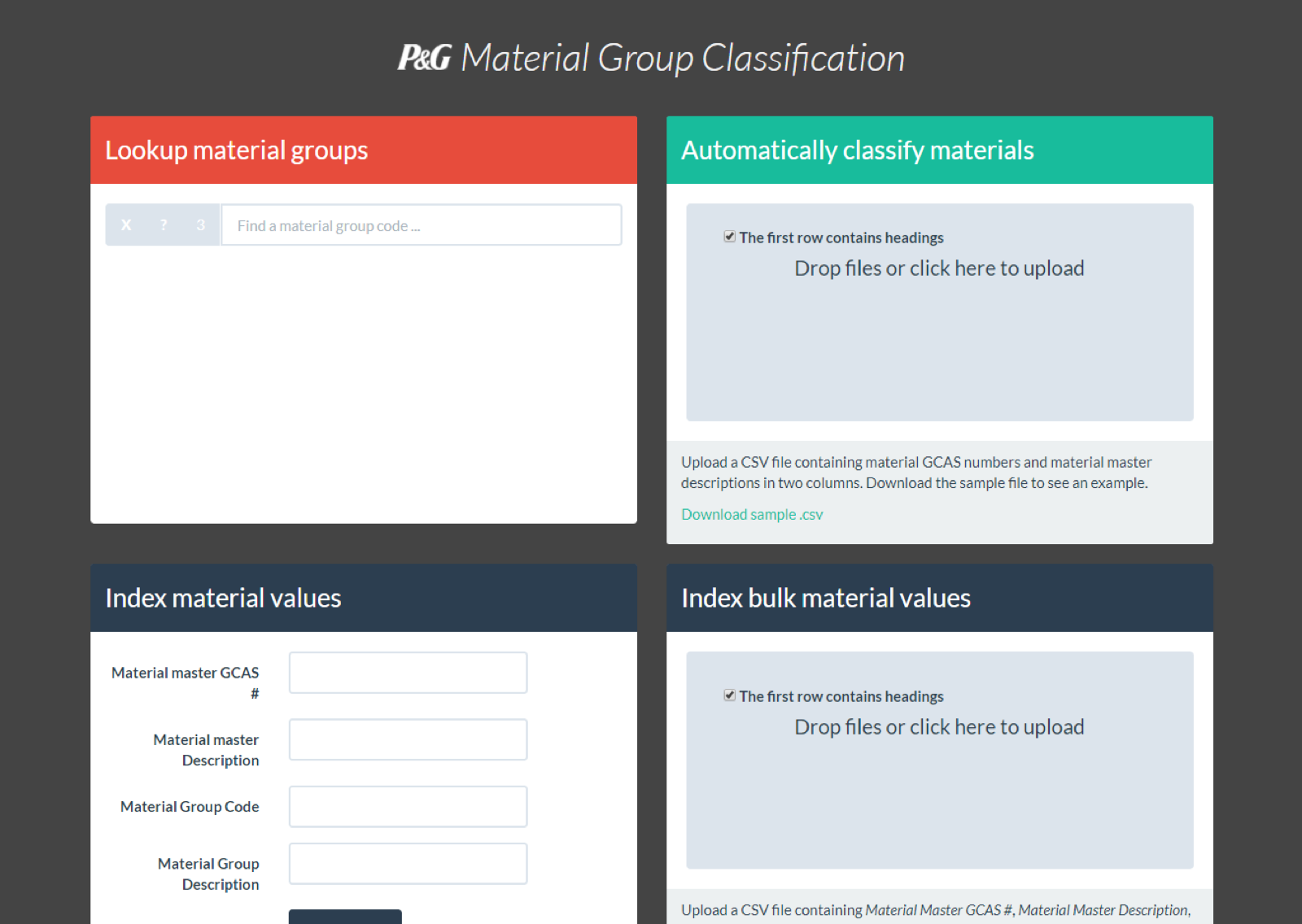
Task: Focus the Material master Description input
Action: (x=408, y=739)
